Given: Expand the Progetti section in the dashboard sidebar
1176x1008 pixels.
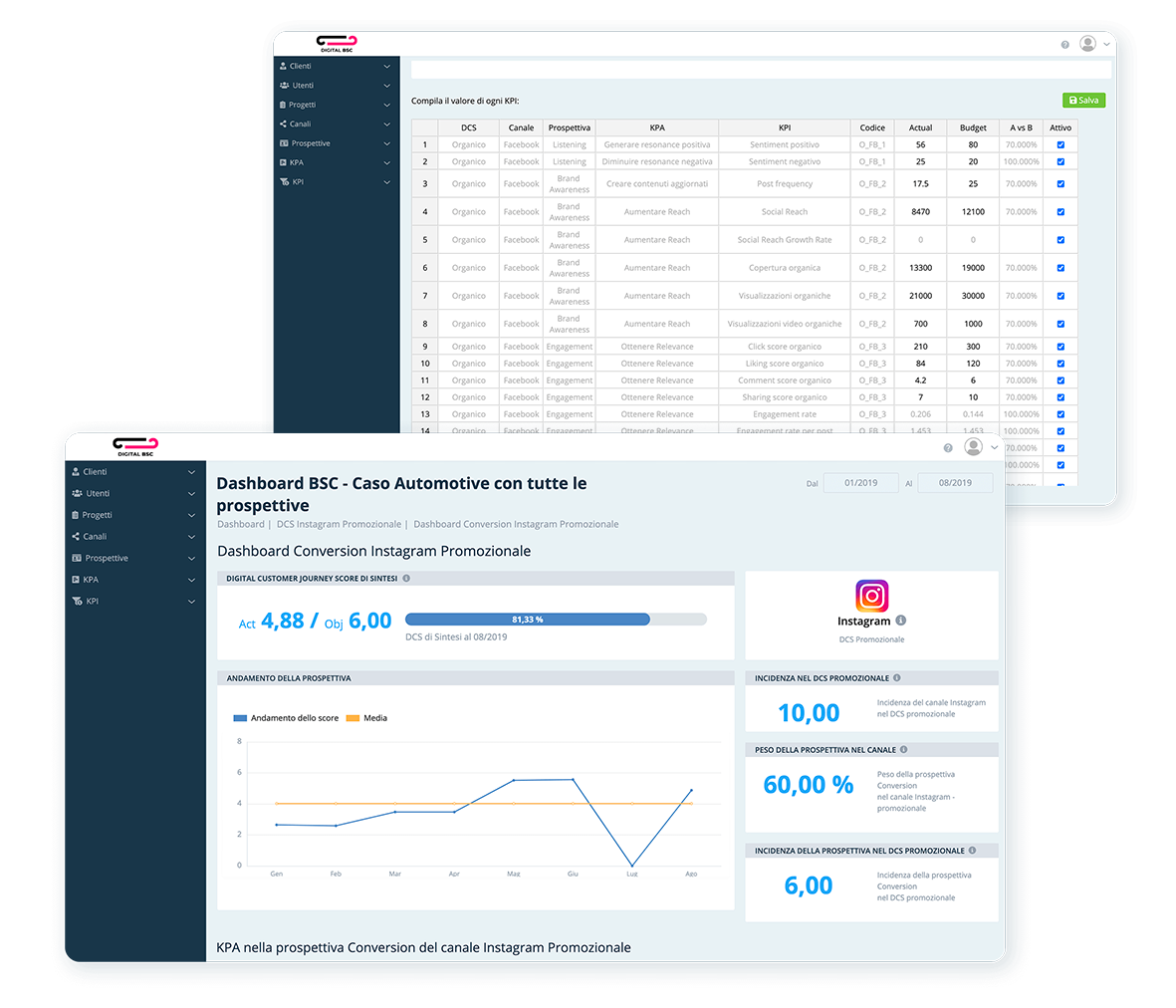Looking at the screenshot, I should 133,515.
